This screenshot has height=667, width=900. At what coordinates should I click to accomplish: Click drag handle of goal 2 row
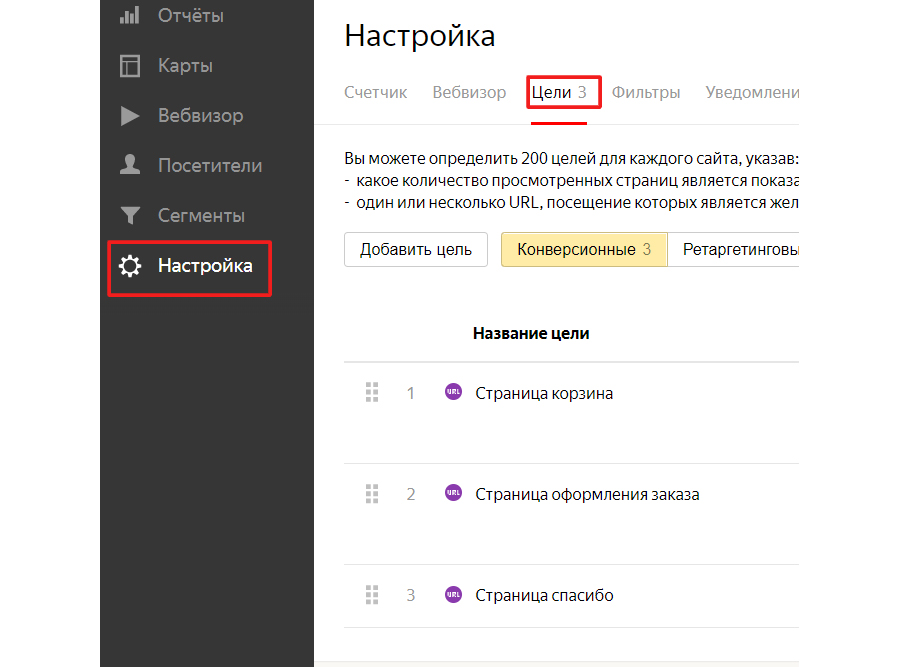(372, 494)
